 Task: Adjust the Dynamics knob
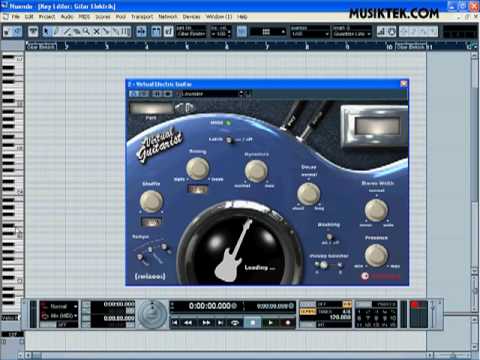256,171
